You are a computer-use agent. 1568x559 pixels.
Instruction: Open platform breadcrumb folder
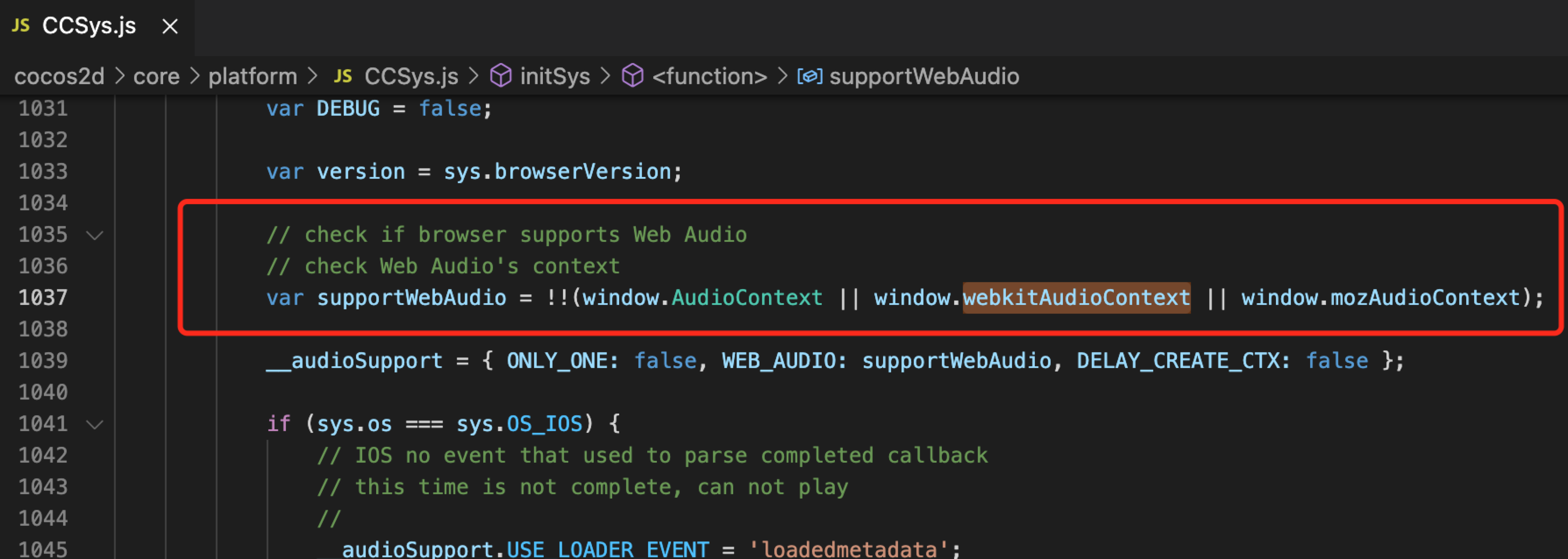pos(253,77)
